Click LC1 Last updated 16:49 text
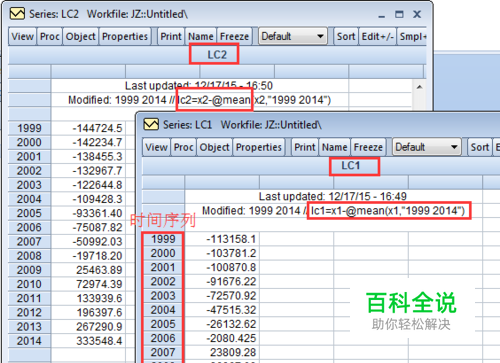Image resolution: width=500 pixels, height=363 pixels. (x=333, y=196)
